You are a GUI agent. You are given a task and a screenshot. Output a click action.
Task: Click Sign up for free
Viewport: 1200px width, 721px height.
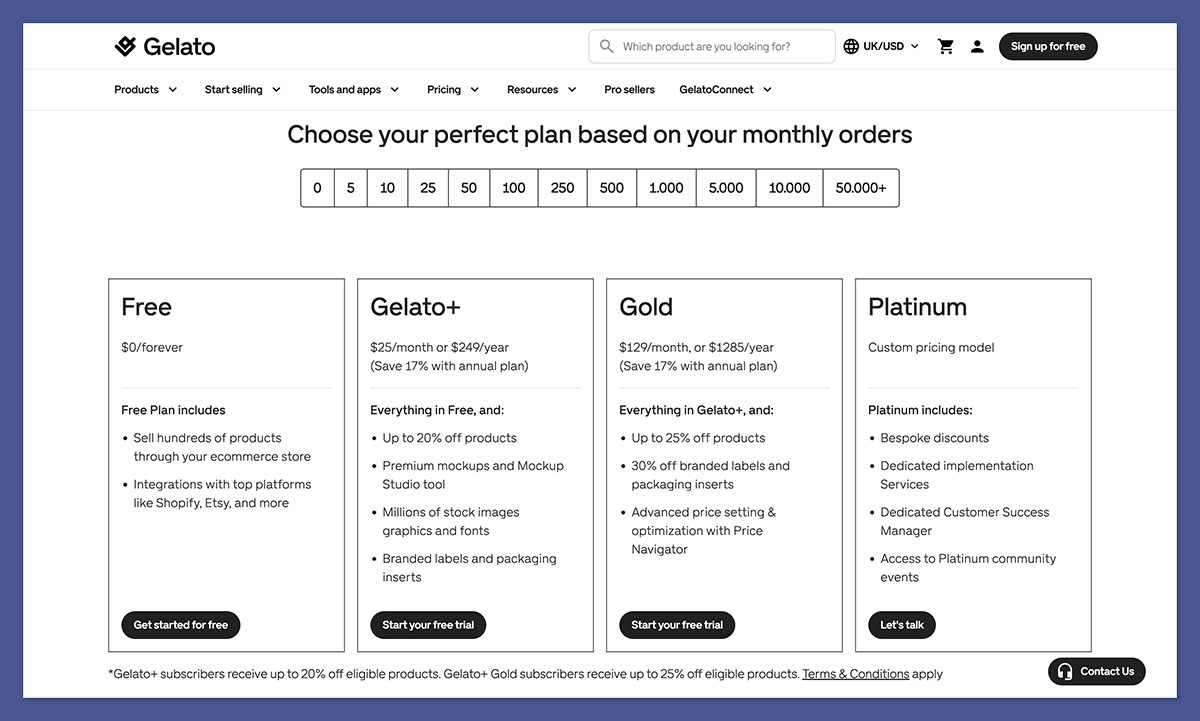coord(1048,45)
